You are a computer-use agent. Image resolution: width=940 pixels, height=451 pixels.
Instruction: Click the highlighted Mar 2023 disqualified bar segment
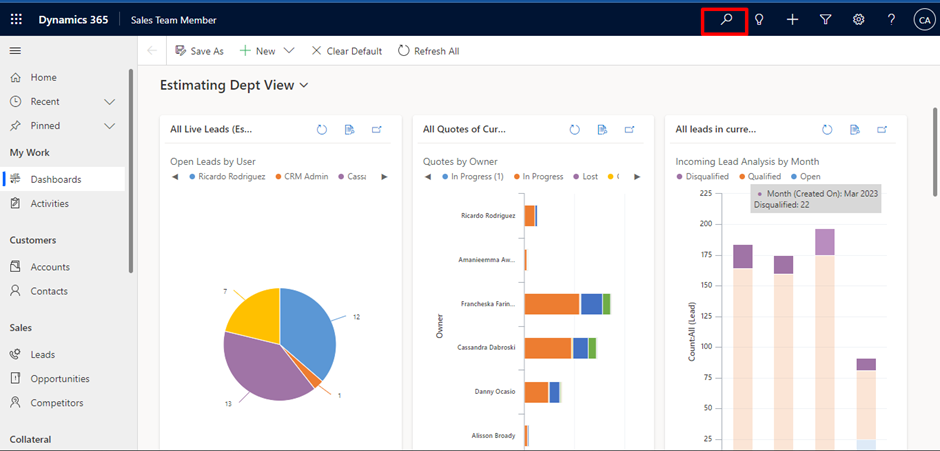tap(824, 242)
